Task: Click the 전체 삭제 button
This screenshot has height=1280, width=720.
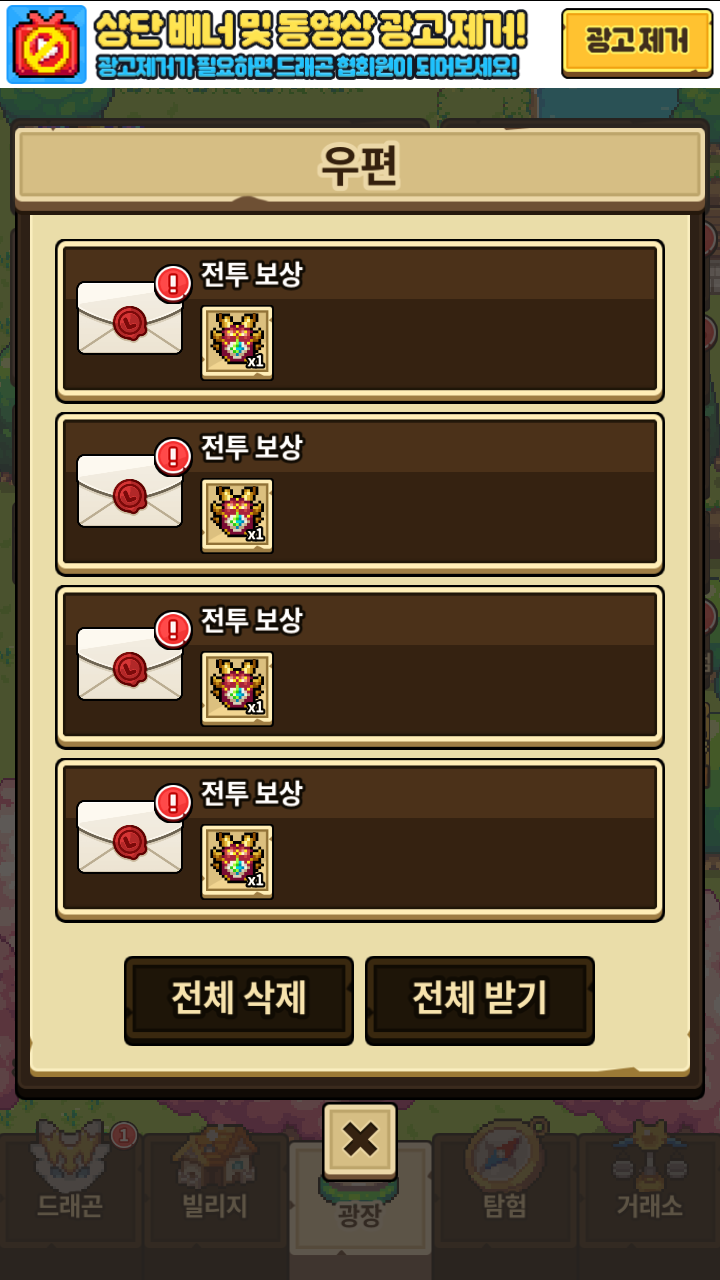Action: pos(239,1000)
